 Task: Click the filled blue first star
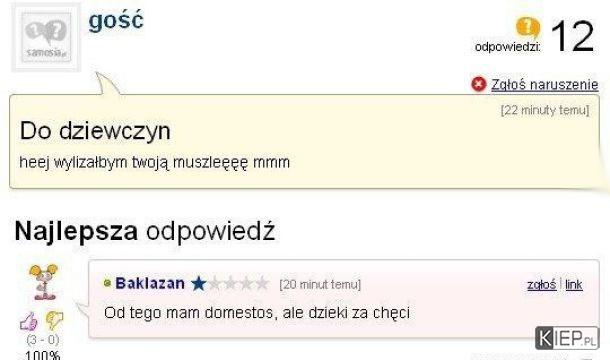tap(199, 283)
